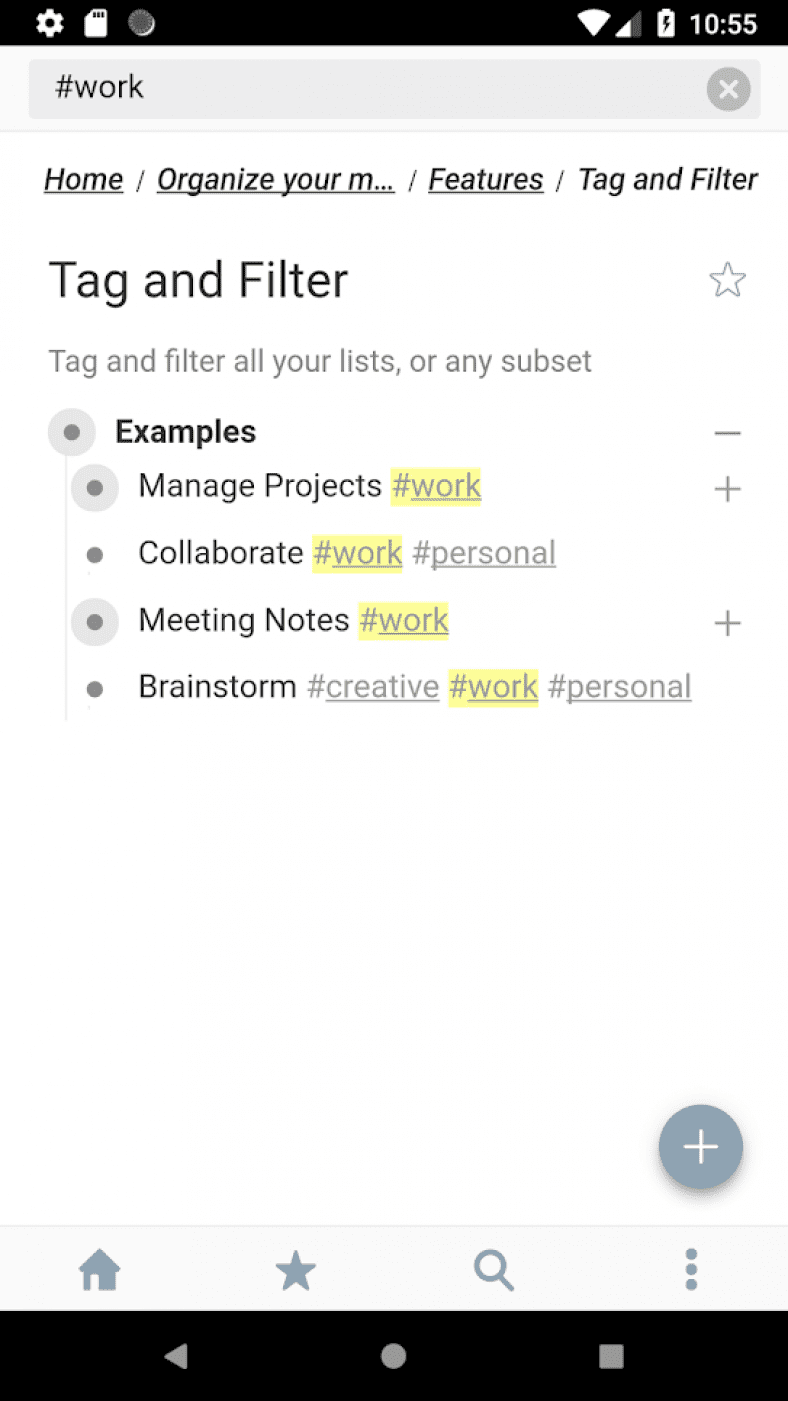The height and width of the screenshot is (1401, 788).
Task: Tap the floating plus button to add item
Action: (x=700, y=1147)
